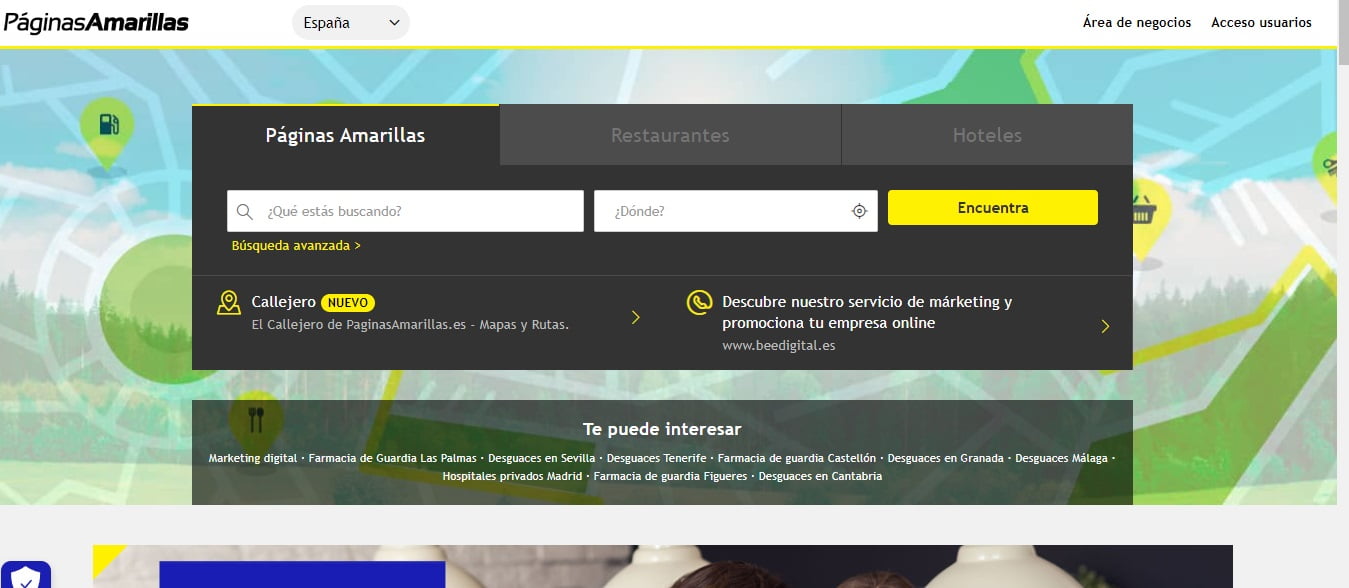This screenshot has width=1349, height=588.
Task: Switch to the Restaurantes tab
Action: pos(669,134)
